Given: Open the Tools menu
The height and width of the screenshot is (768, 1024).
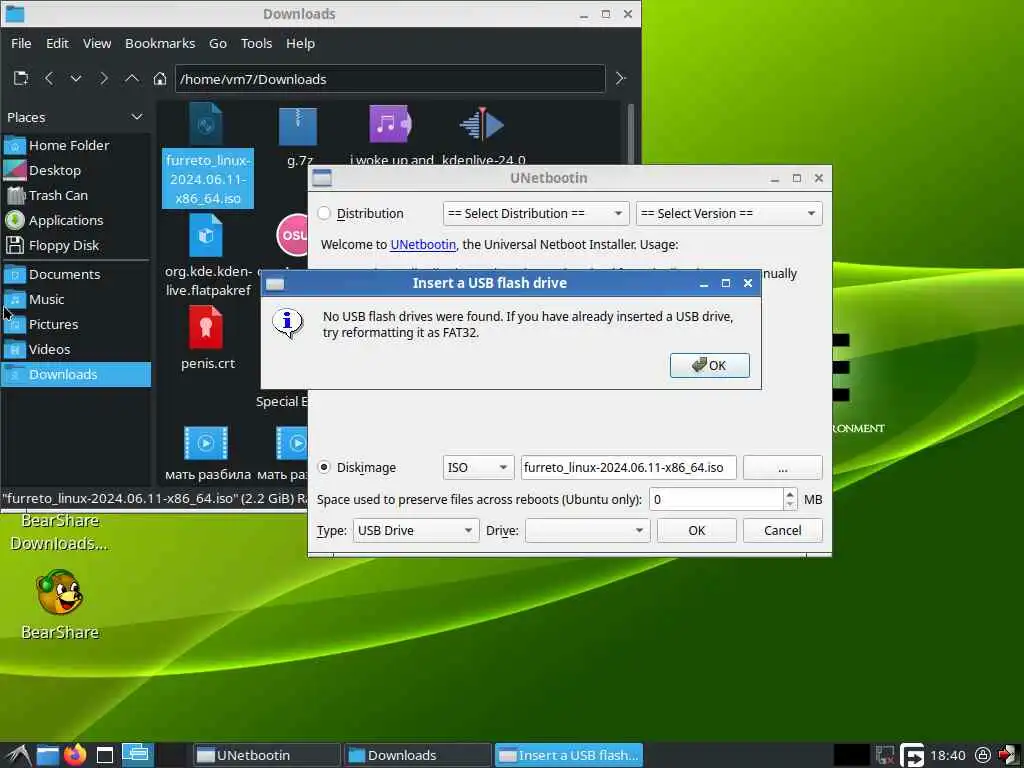Looking at the screenshot, I should point(256,43).
